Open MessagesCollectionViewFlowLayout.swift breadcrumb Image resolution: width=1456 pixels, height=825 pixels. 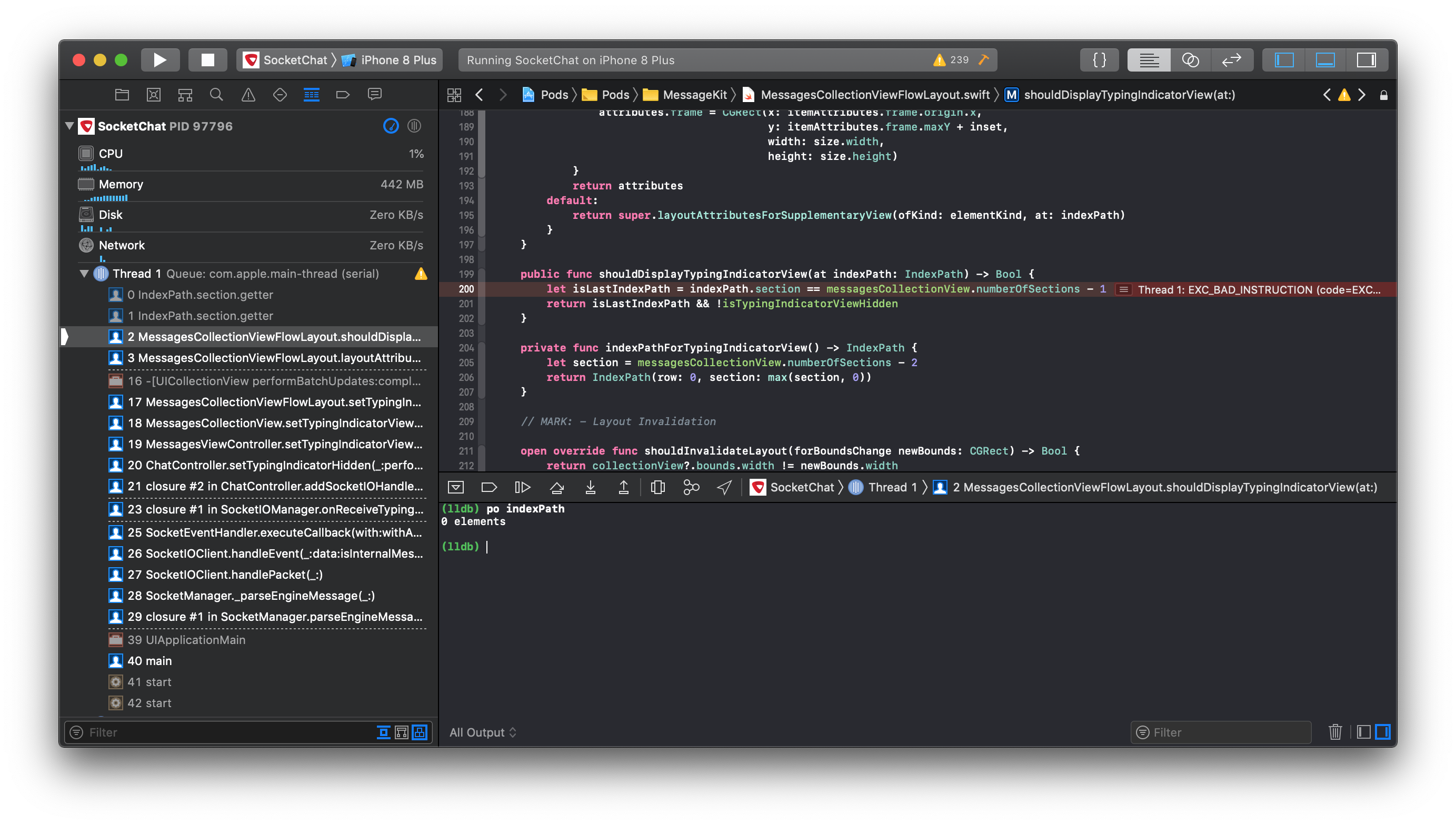(865, 95)
